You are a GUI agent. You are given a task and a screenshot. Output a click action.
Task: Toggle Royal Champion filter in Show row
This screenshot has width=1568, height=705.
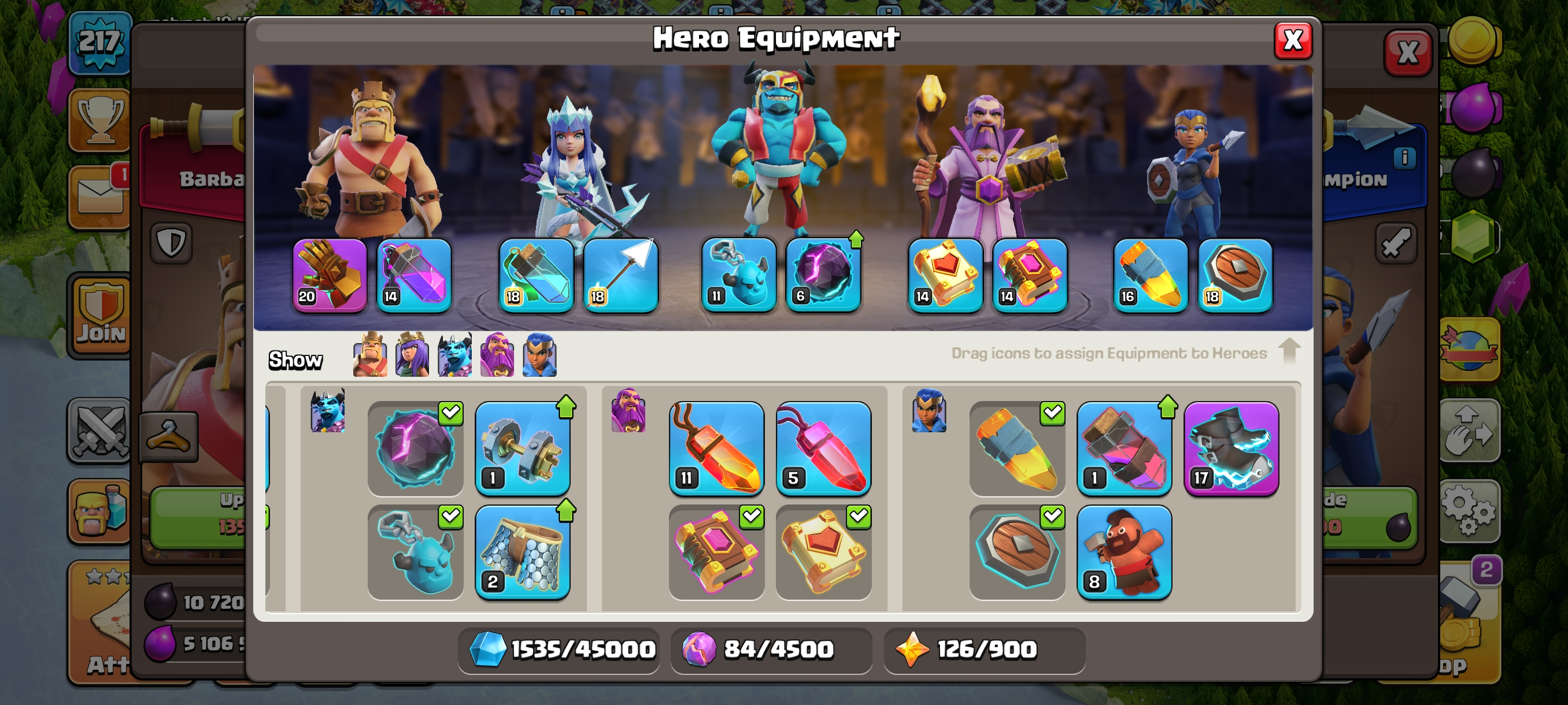click(x=539, y=355)
